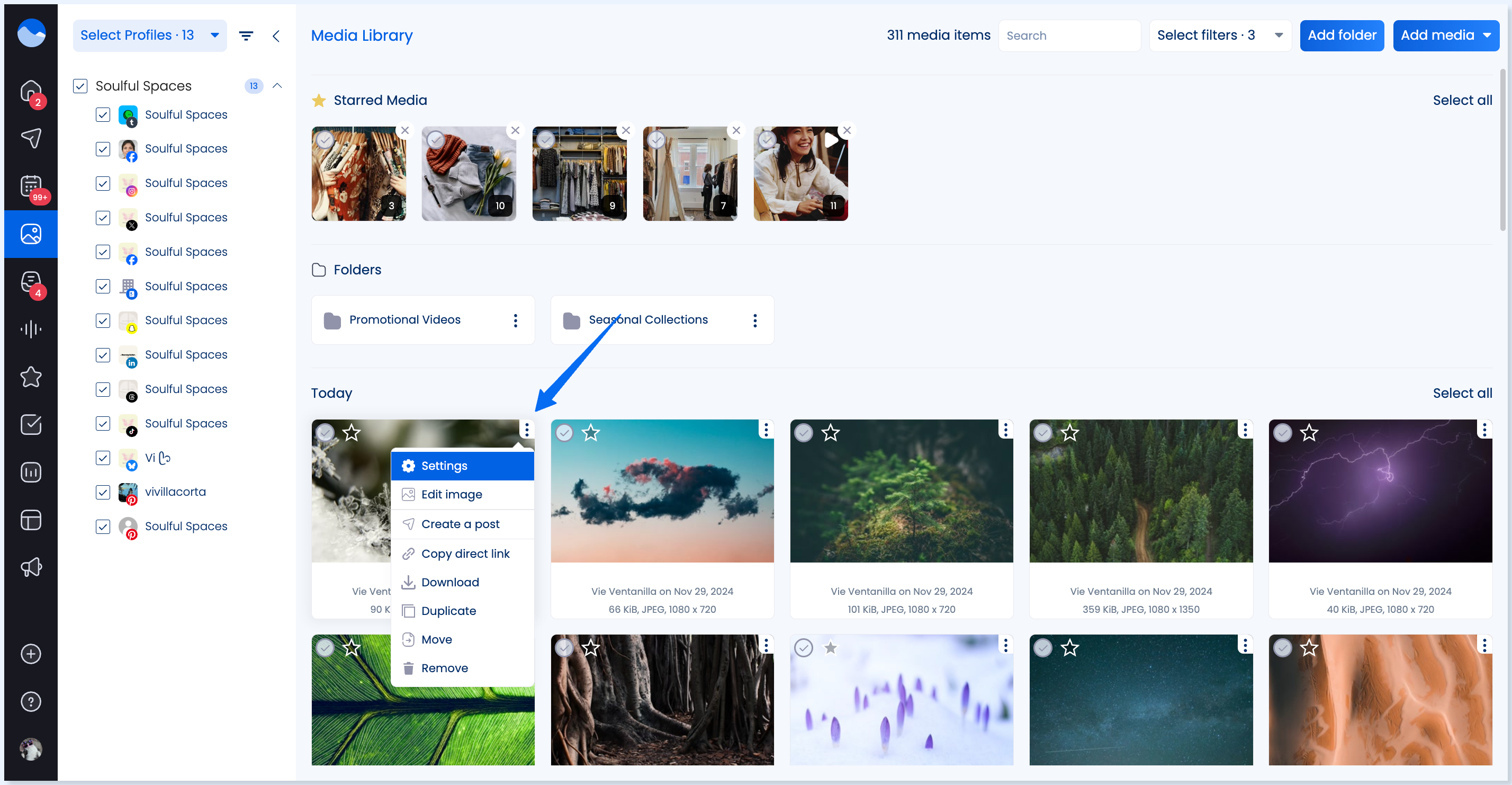
Task: Choose Settings in the context menu
Action: tap(463, 466)
